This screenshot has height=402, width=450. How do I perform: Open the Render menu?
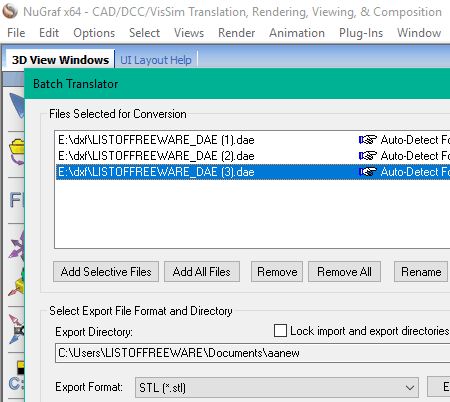(x=236, y=33)
